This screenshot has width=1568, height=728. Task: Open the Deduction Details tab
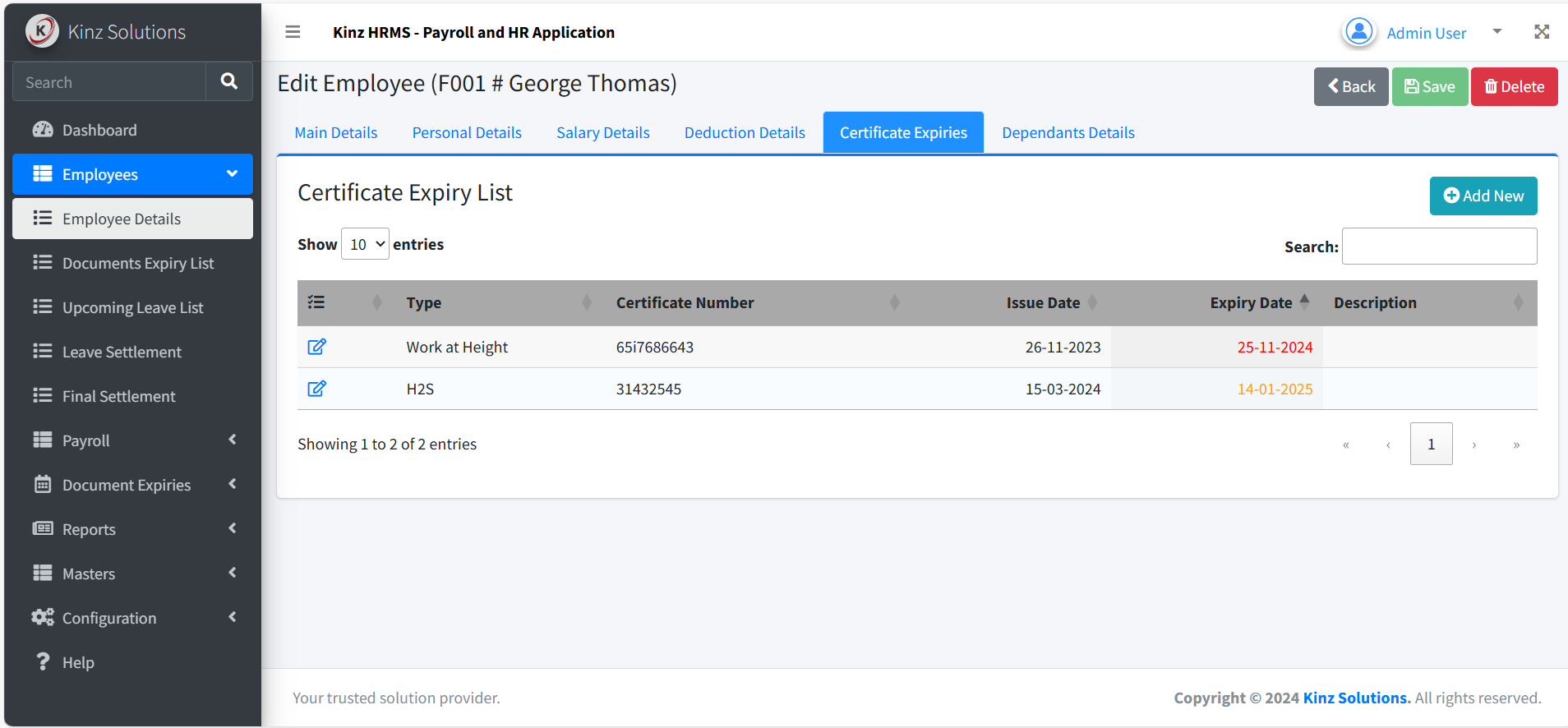(745, 132)
